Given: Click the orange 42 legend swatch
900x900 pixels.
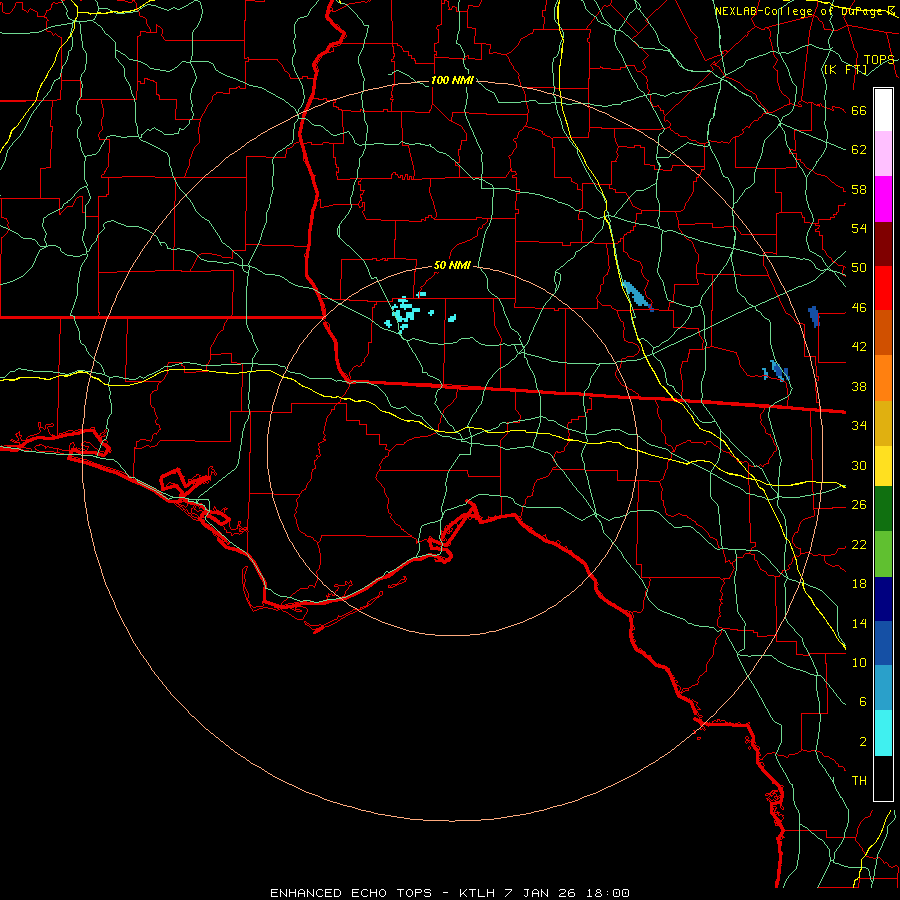Looking at the screenshot, I should (x=883, y=378).
